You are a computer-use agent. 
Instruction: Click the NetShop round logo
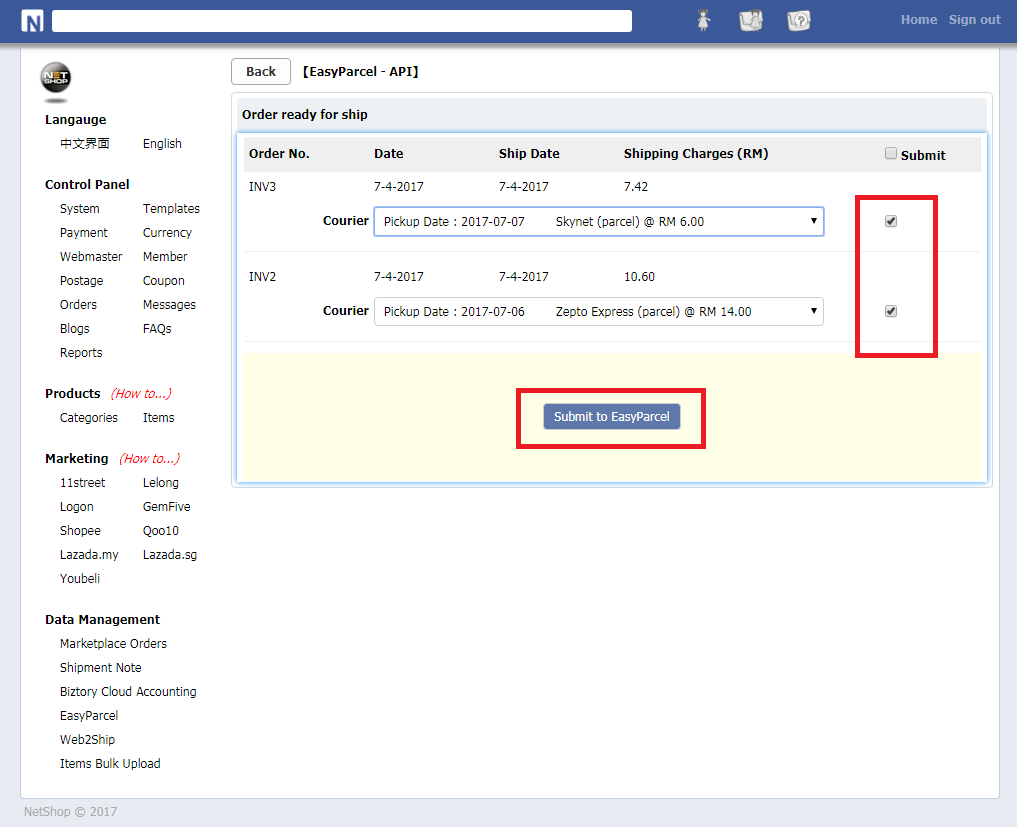(56, 78)
